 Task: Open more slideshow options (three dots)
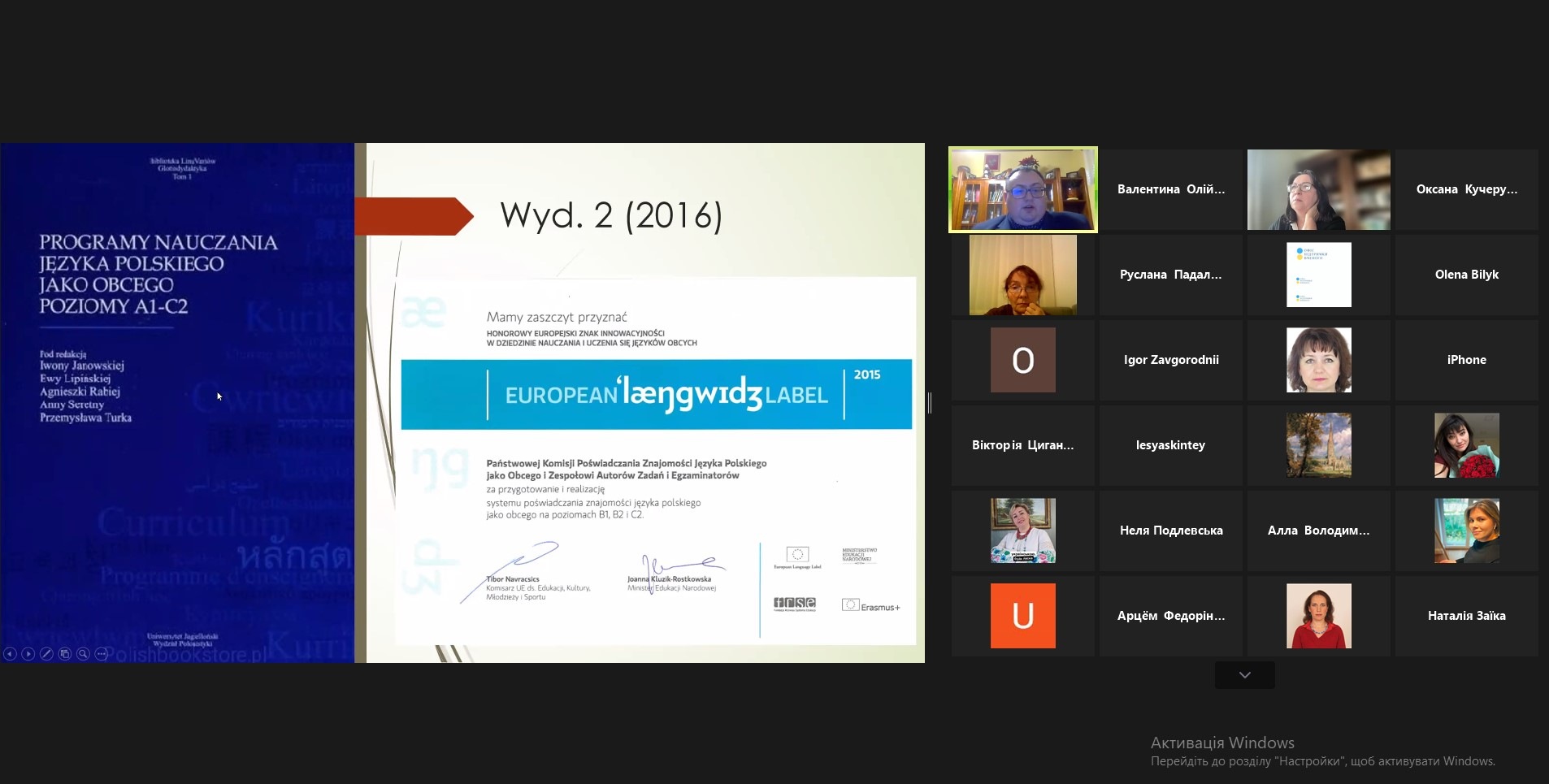coord(102,653)
